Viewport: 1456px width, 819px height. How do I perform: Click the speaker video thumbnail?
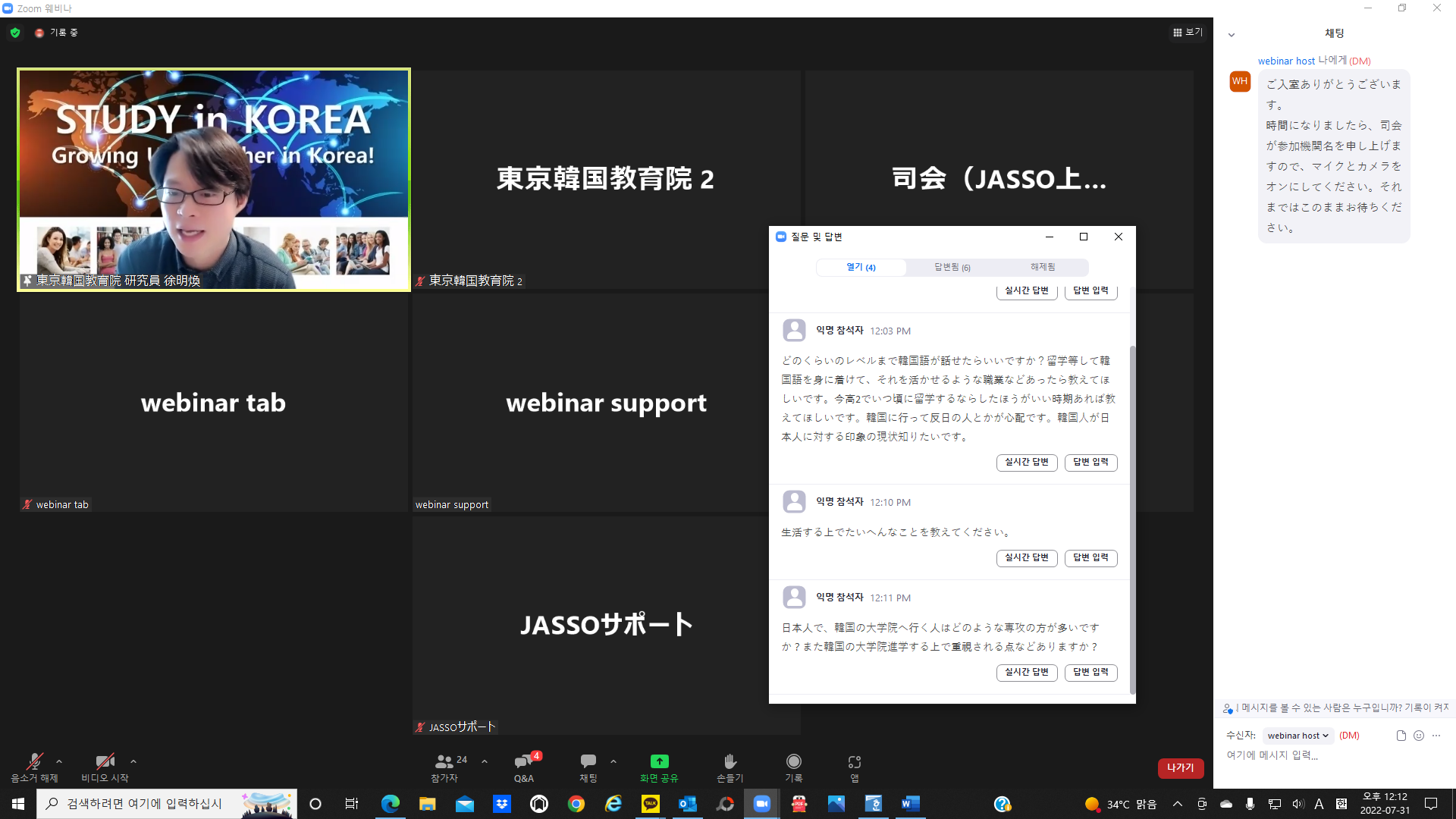click(x=214, y=180)
